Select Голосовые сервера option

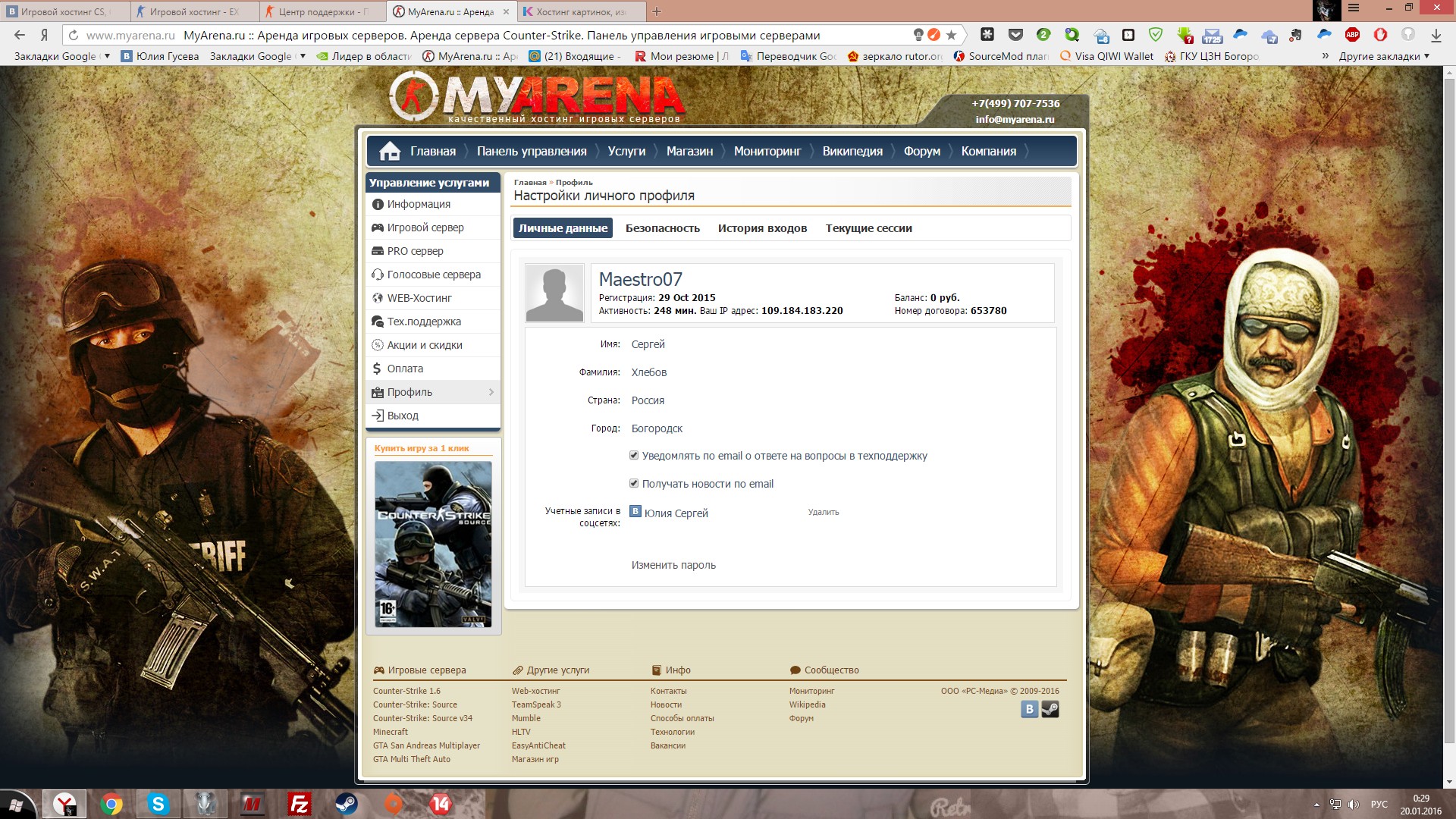pos(434,275)
